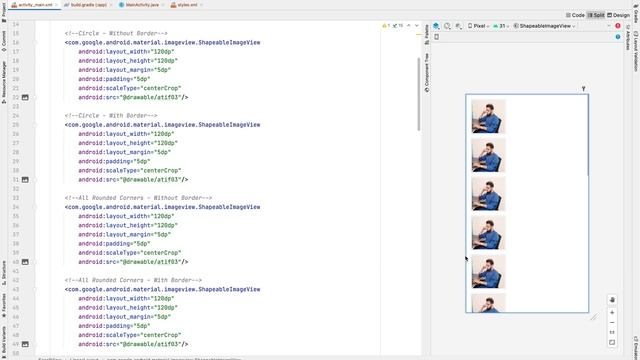Switch editor to Design view mode
This screenshot has height=360, width=640.
point(618,15)
